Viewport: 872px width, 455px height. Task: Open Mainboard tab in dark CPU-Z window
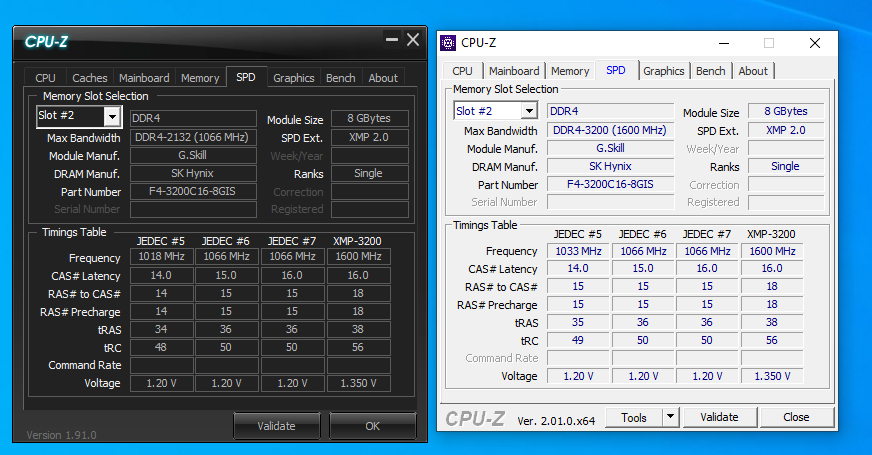pos(144,78)
